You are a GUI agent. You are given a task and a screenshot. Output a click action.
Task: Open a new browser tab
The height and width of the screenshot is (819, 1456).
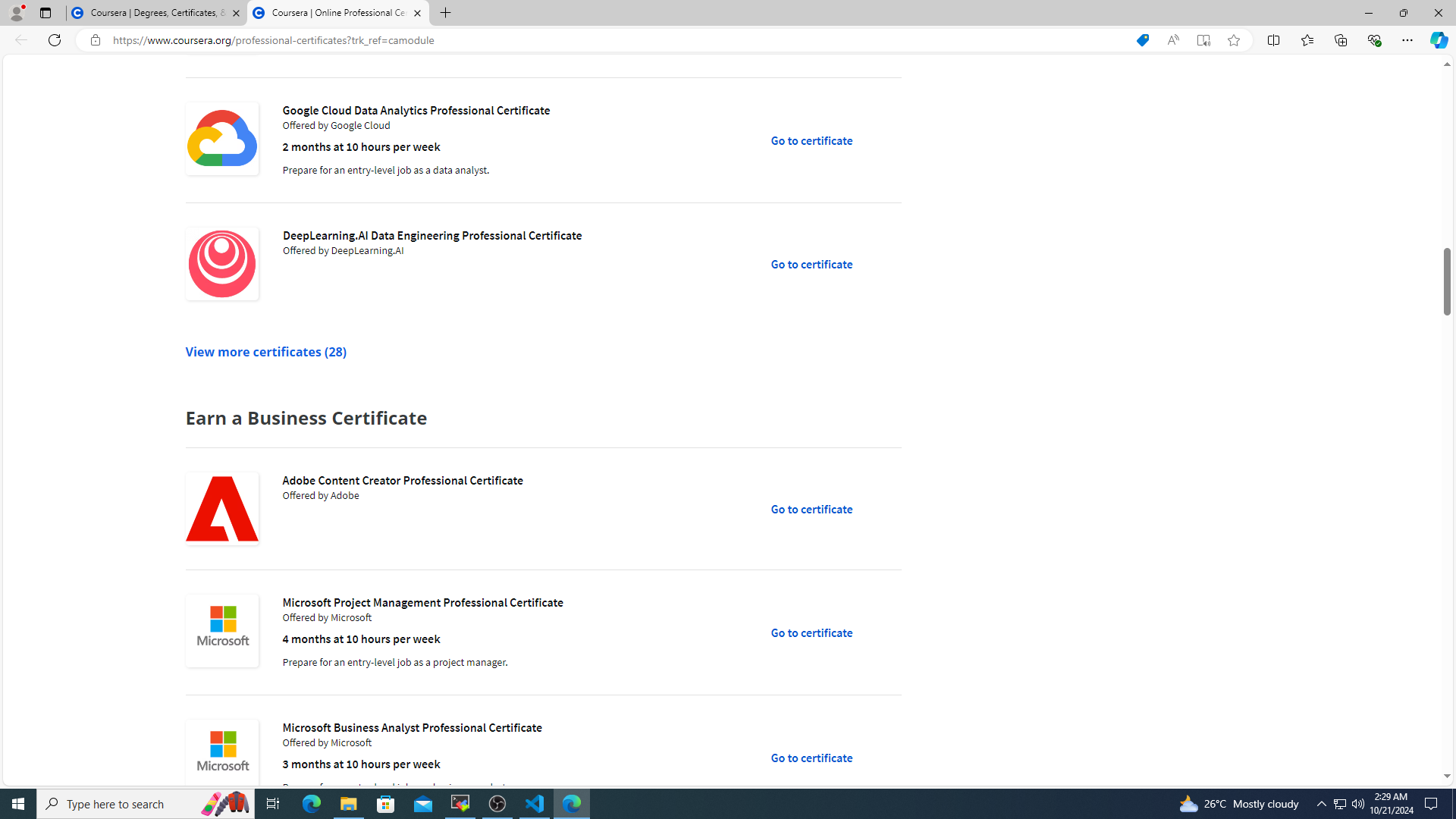445,13
